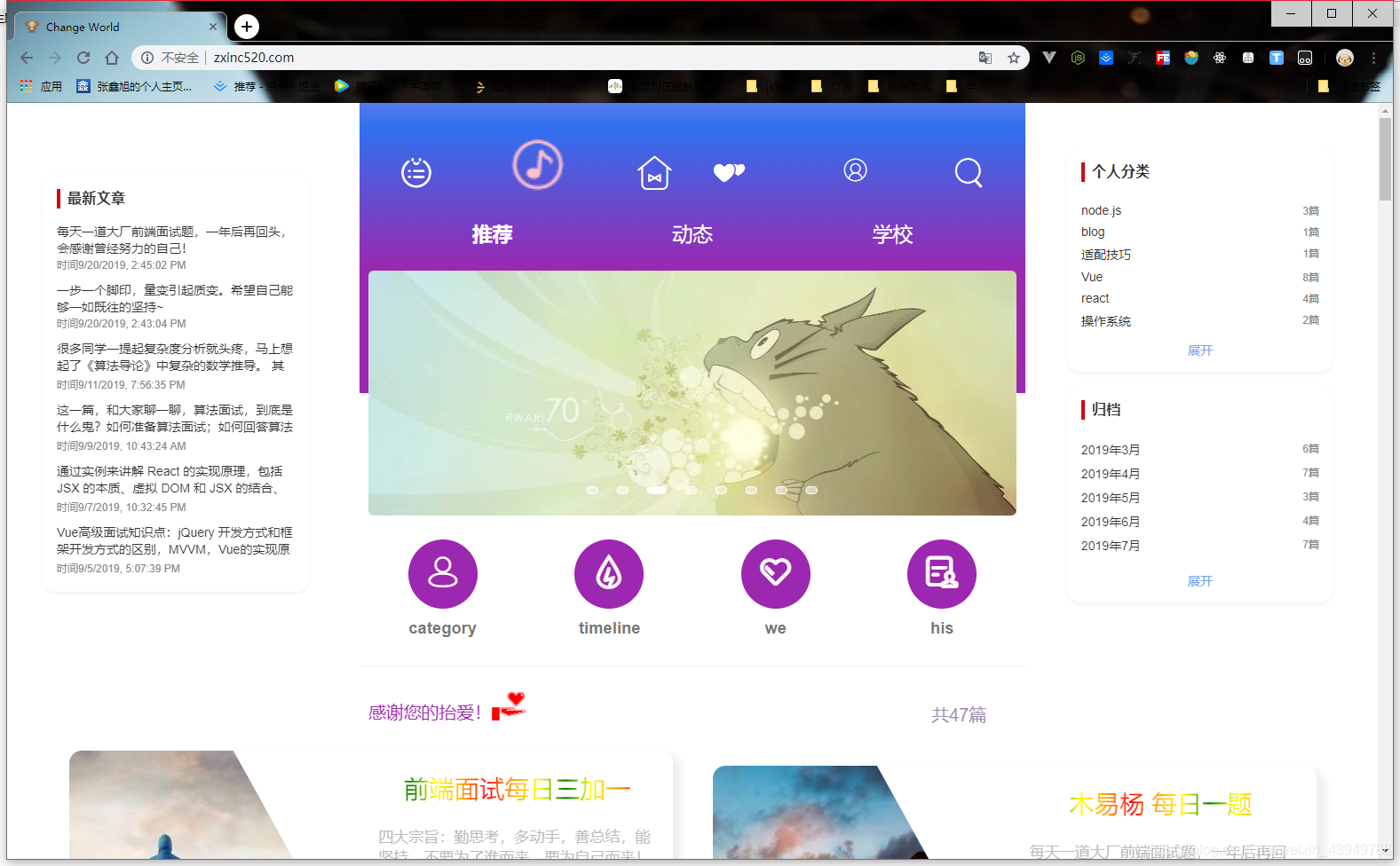Screen dimensions: 1400x866
Task: Open the browser home page button
Action: pos(112,58)
